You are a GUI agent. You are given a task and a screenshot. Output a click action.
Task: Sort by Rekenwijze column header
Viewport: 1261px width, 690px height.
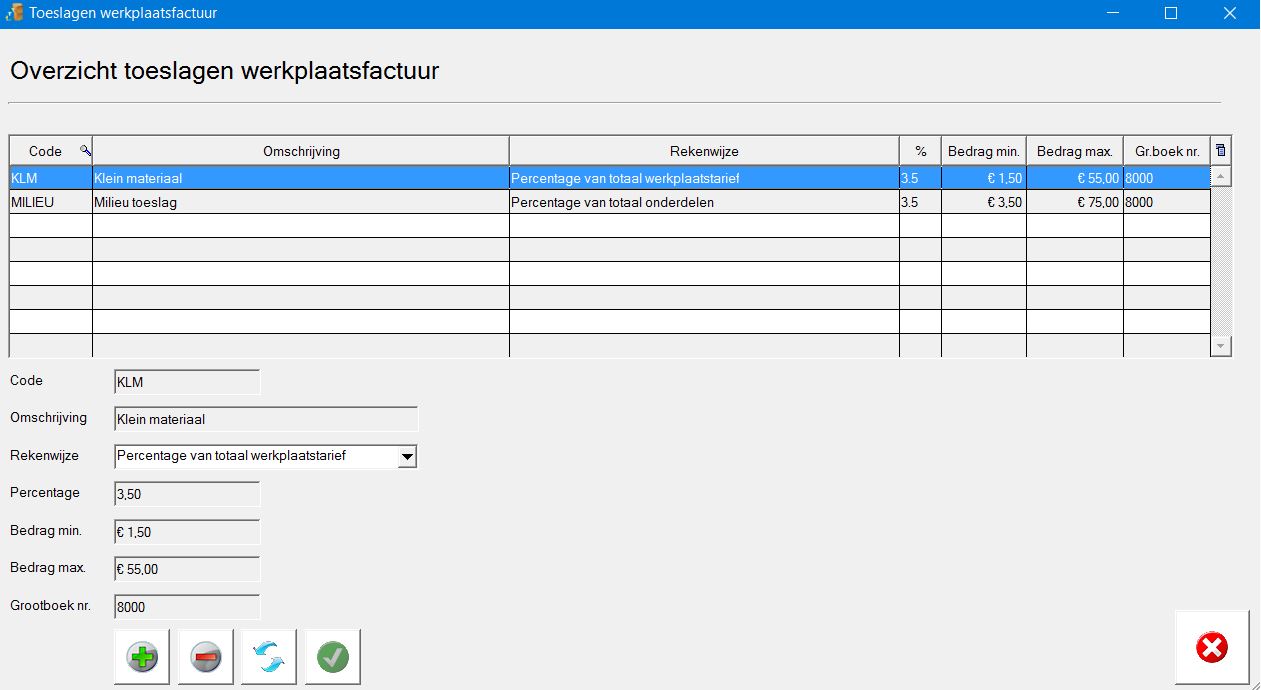click(x=704, y=151)
